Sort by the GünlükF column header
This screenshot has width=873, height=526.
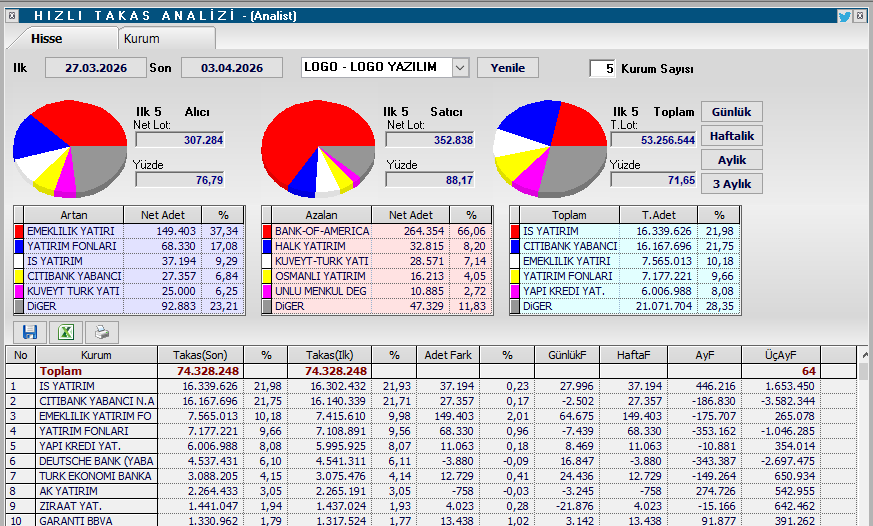pyautogui.click(x=567, y=355)
